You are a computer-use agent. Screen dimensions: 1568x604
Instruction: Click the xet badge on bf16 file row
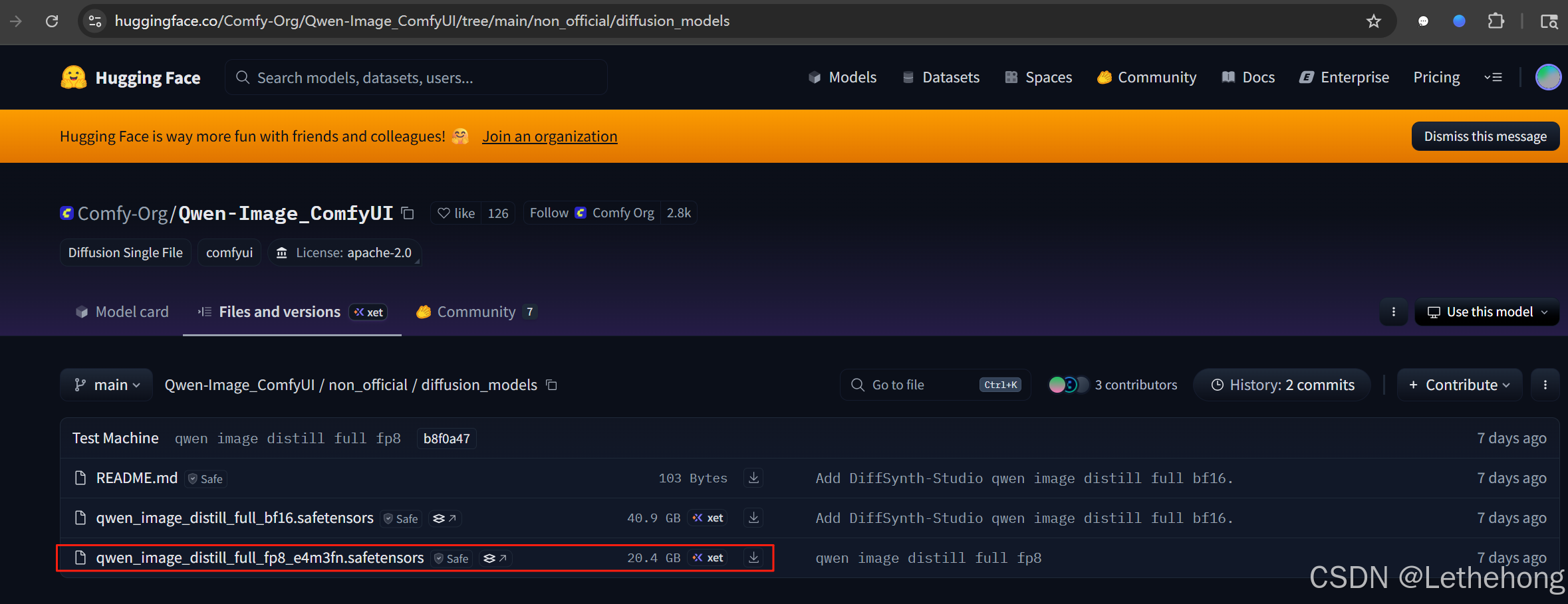[708, 518]
